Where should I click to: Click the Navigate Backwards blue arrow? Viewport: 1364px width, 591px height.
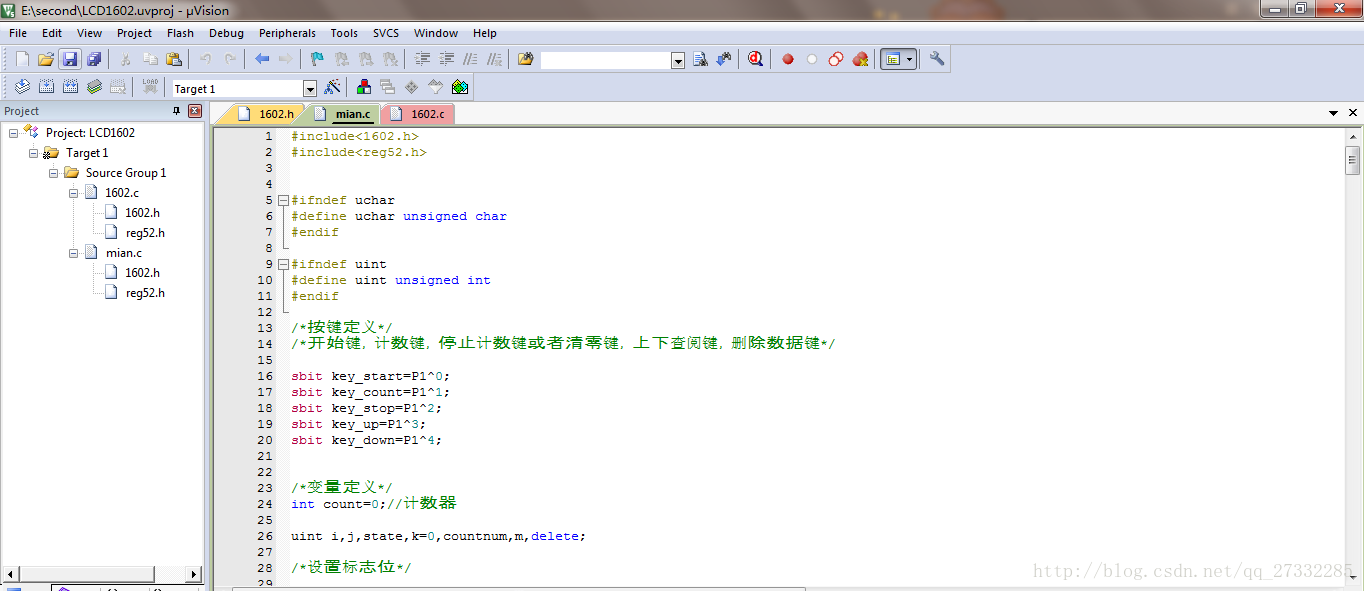pyautogui.click(x=262, y=59)
